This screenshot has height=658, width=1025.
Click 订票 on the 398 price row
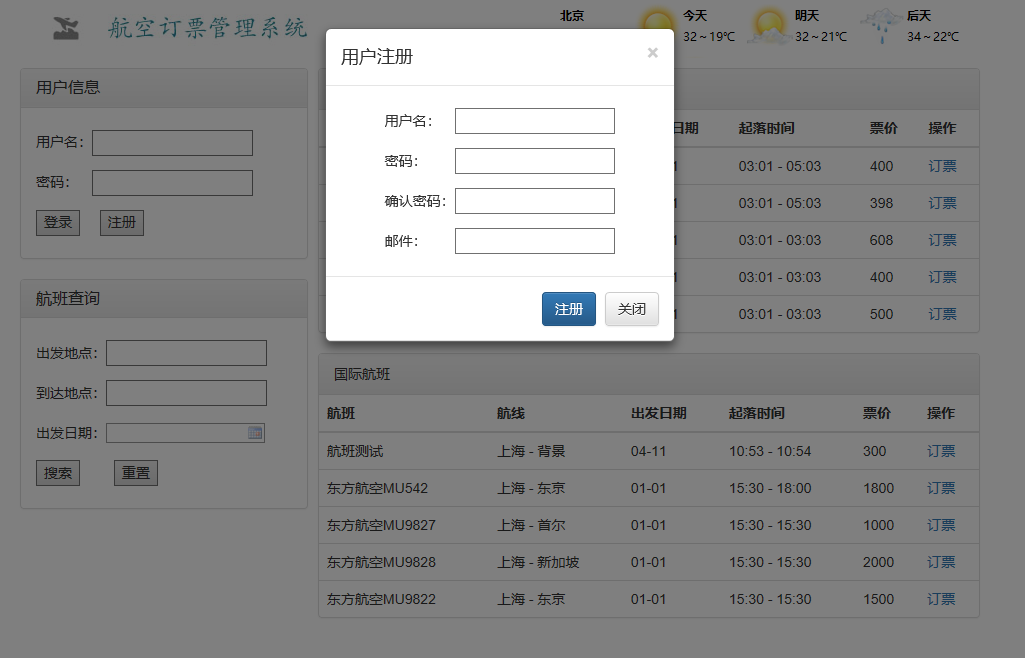tap(943, 203)
